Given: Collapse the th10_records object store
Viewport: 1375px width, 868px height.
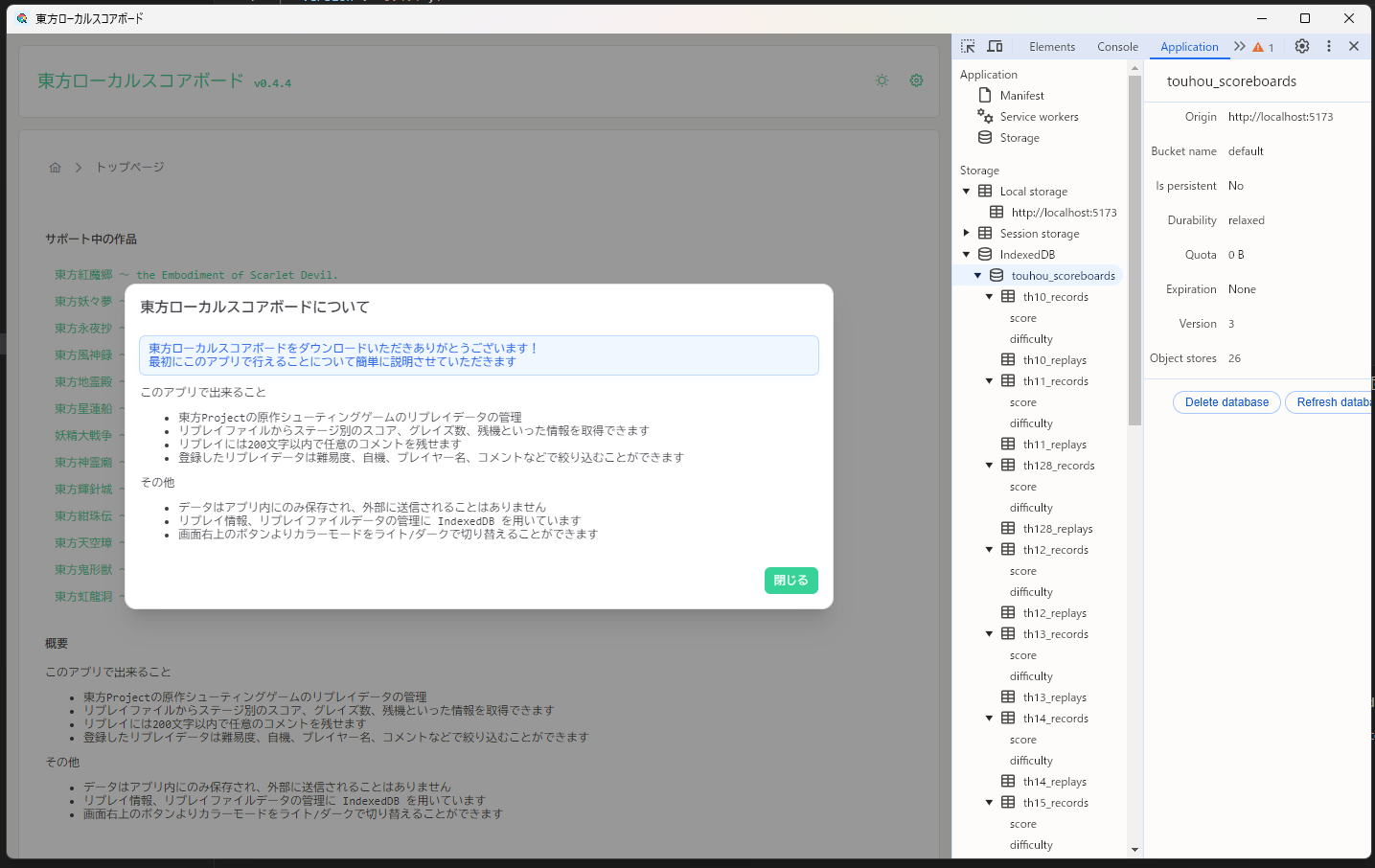Looking at the screenshot, I should (989, 297).
